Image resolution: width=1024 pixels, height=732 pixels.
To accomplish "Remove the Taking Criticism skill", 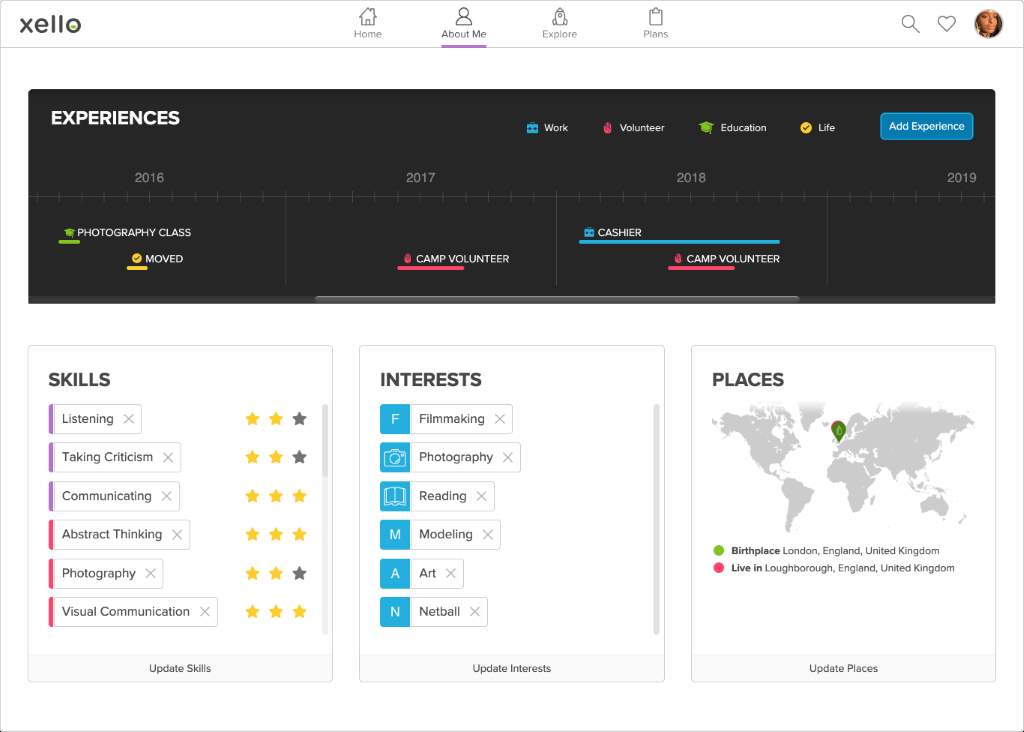I will (169, 457).
